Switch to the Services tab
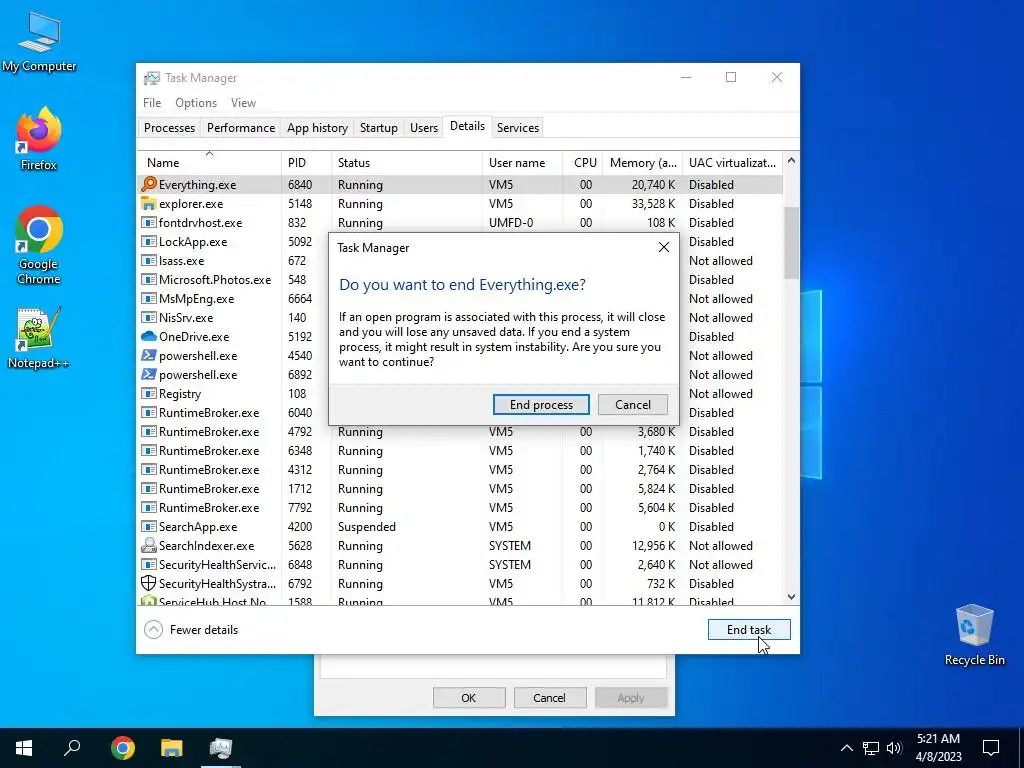 click(518, 128)
